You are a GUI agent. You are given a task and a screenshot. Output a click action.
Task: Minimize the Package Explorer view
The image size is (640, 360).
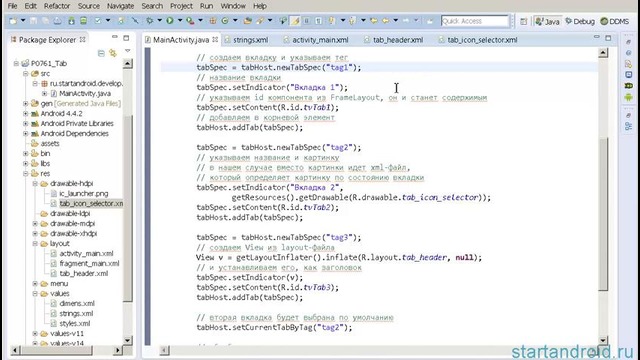point(115,38)
